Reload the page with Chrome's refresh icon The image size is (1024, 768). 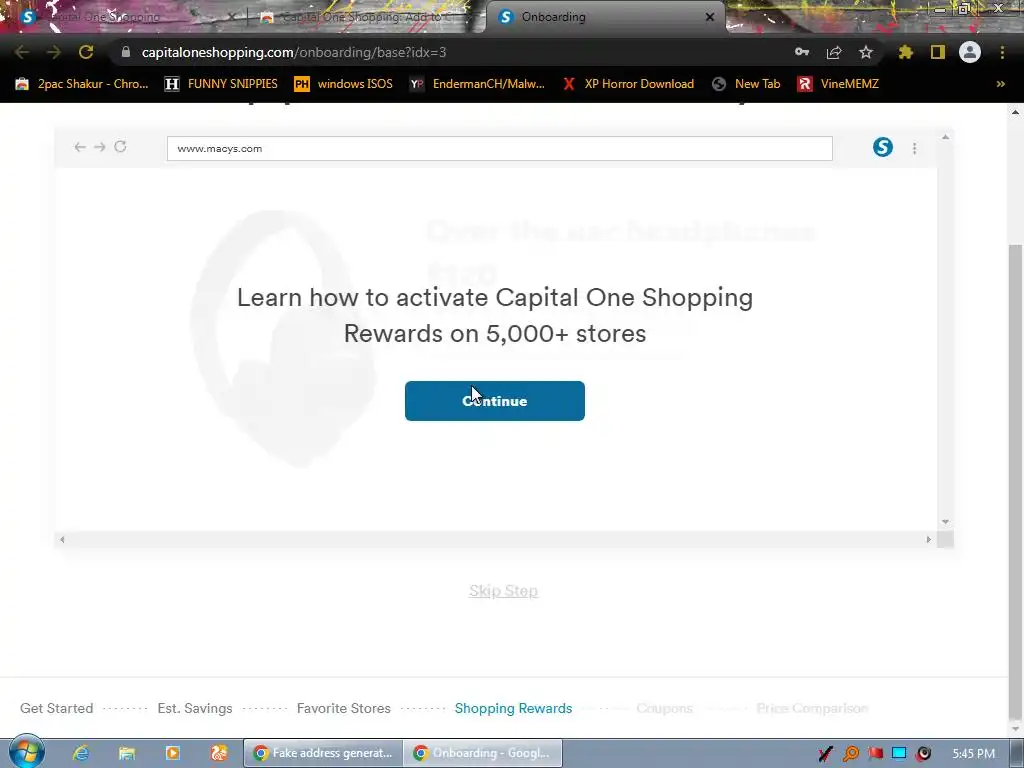[86, 52]
